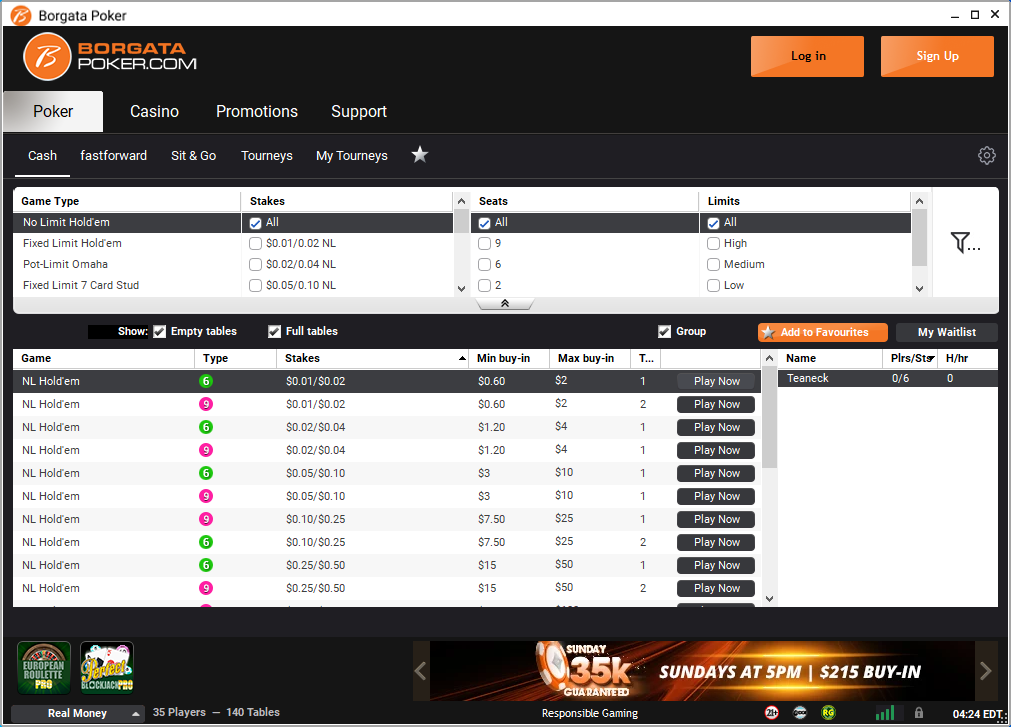Click 6-seat icon for $0.10/$0.25 table
Image resolution: width=1011 pixels, height=727 pixels.
coord(206,542)
